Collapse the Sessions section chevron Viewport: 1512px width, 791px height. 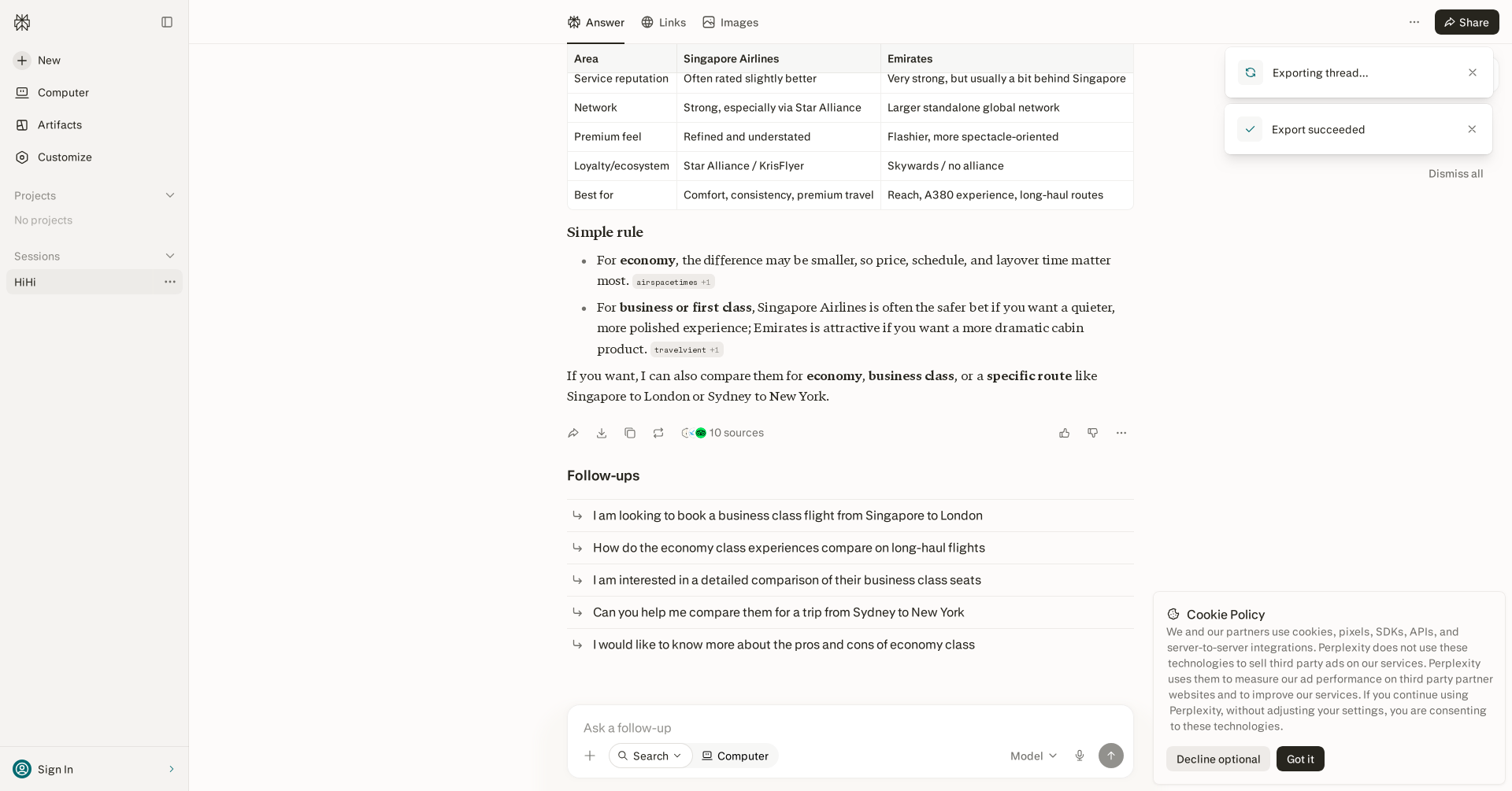pos(170,256)
